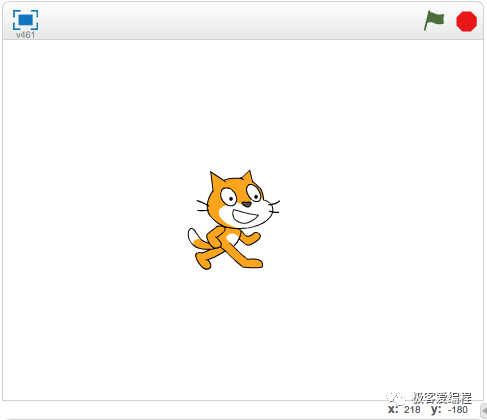Click the red stop sign button
487x420 pixels.
[466, 21]
